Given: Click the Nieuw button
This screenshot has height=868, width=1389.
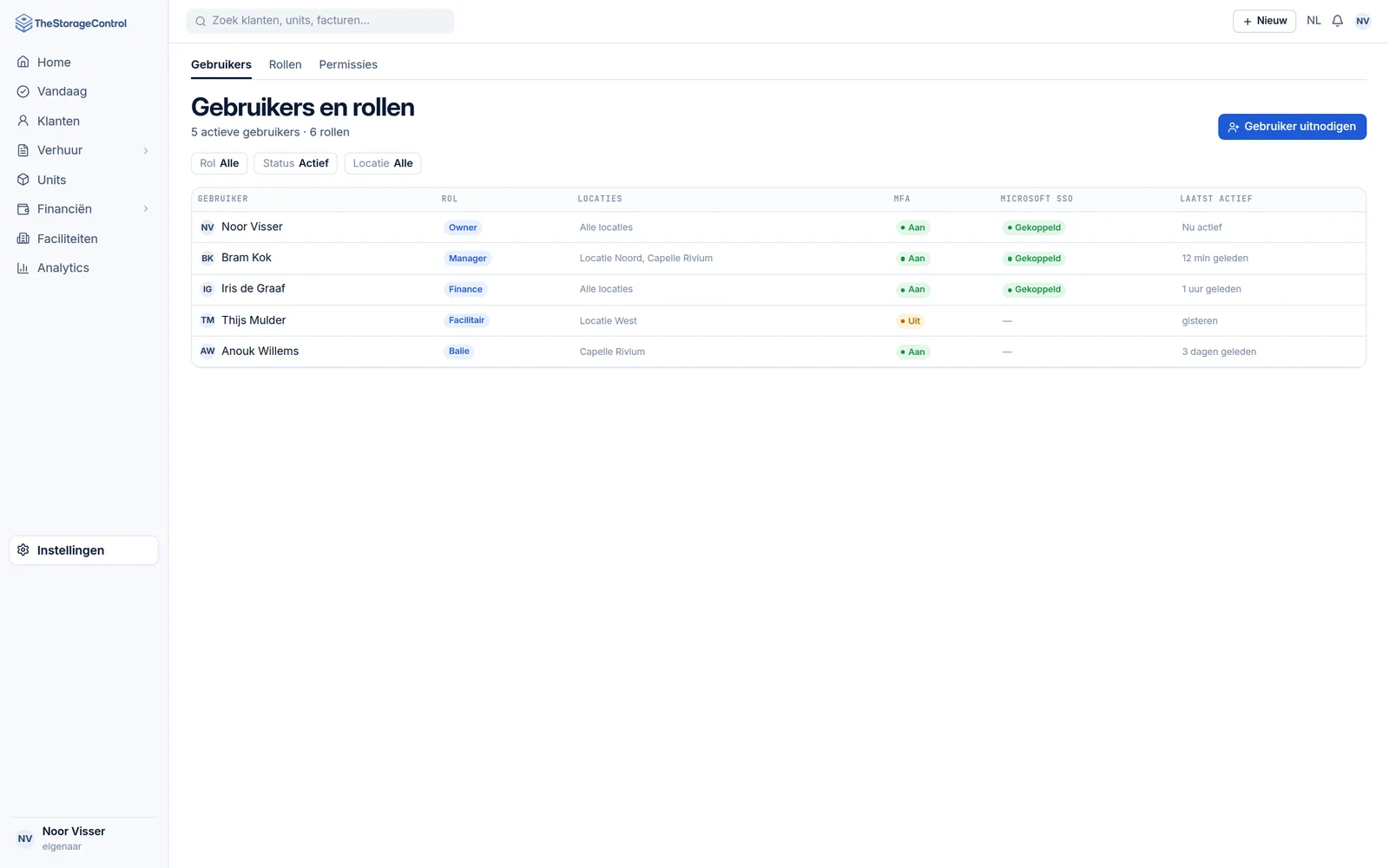Looking at the screenshot, I should click(1264, 21).
